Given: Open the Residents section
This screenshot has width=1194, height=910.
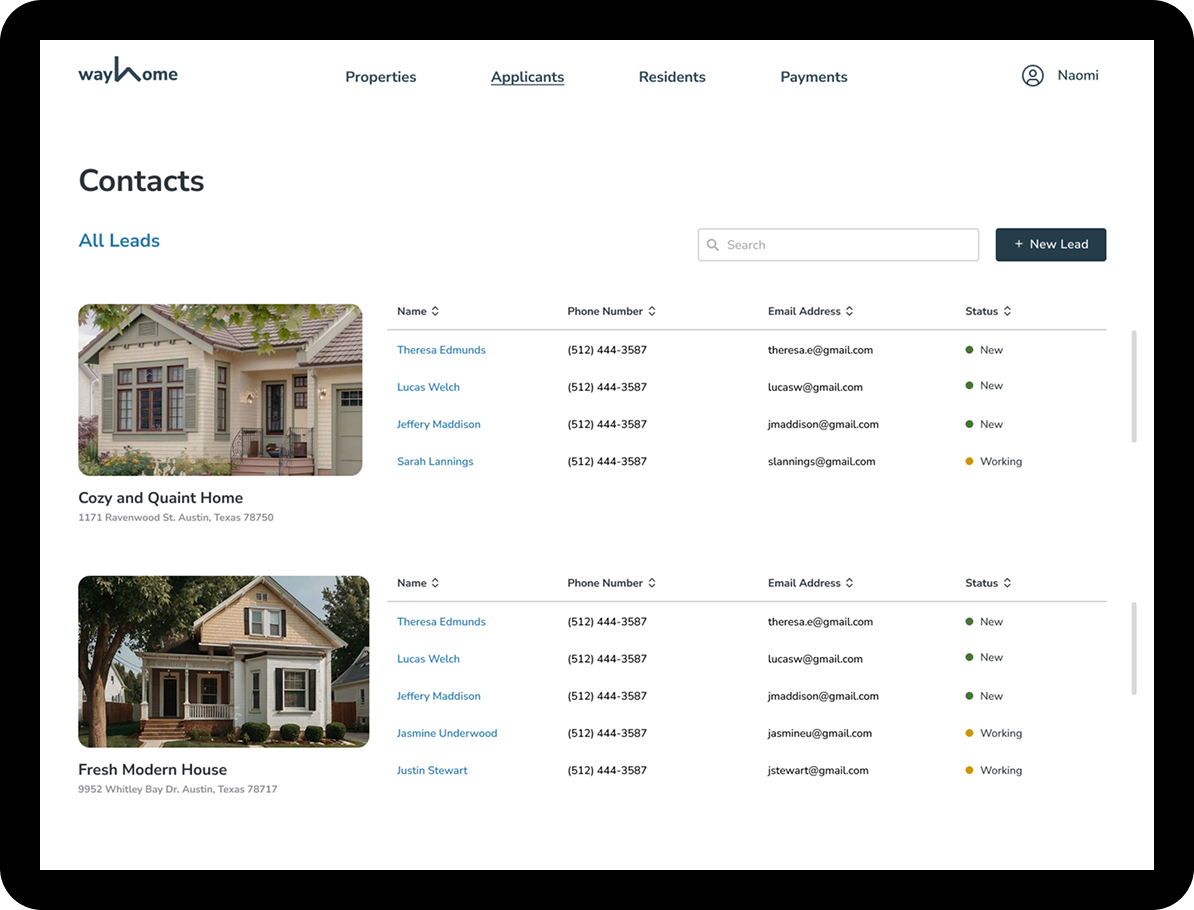Looking at the screenshot, I should click(x=671, y=76).
